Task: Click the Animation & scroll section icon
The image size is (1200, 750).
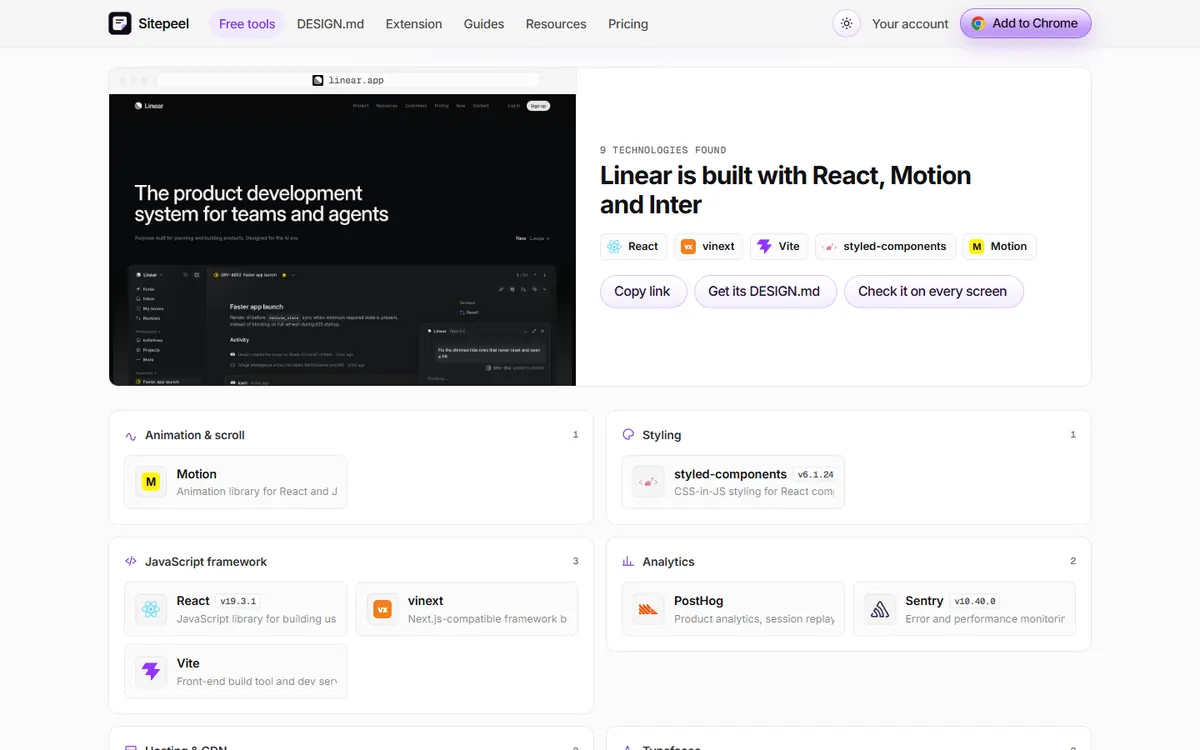Action: [131, 436]
